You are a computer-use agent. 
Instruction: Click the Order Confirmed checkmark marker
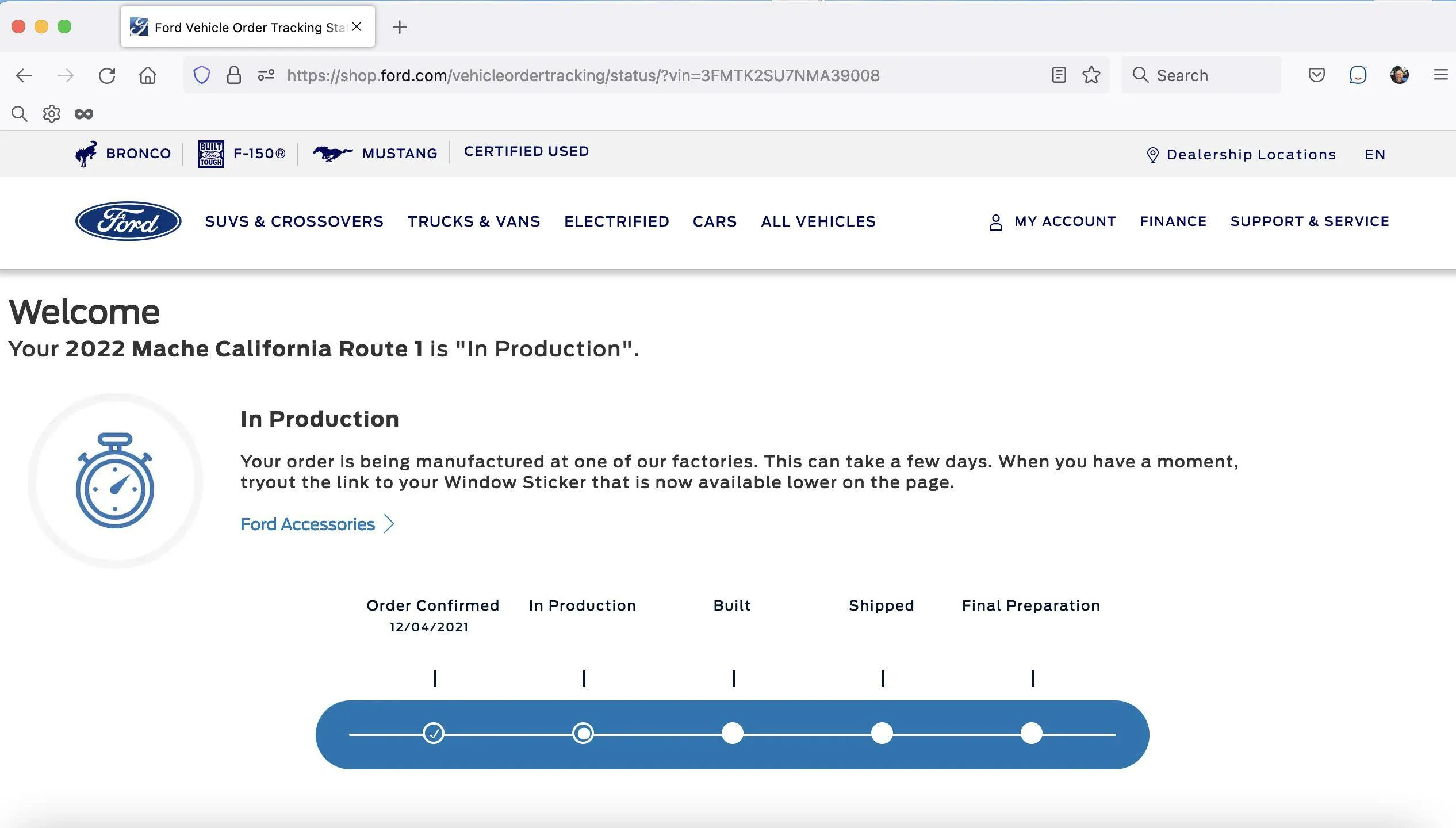click(x=434, y=734)
